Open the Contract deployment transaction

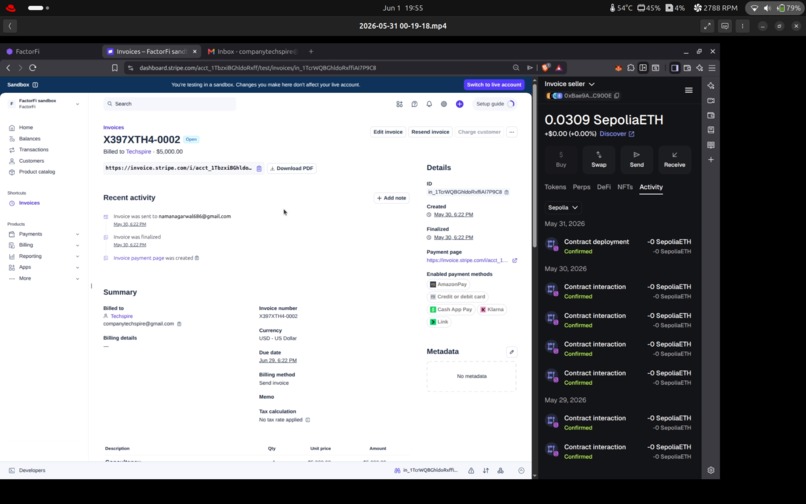(618, 246)
